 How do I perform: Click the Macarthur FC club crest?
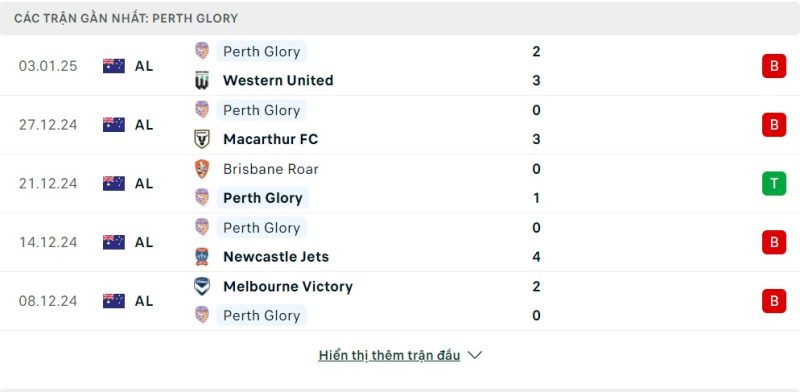tap(202, 139)
